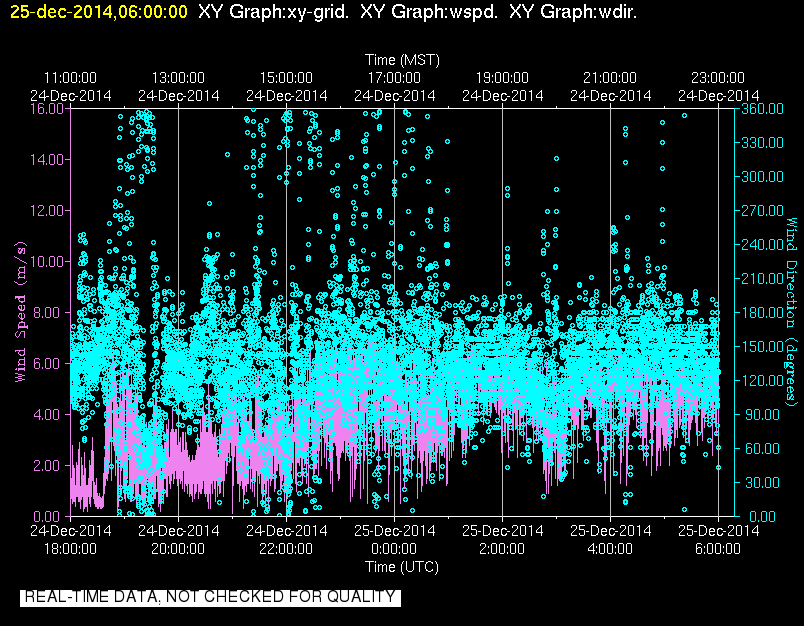Click the '10.00' wind speed tick label
Image resolution: width=804 pixels, height=626 pixels.
pyautogui.click(x=47, y=261)
